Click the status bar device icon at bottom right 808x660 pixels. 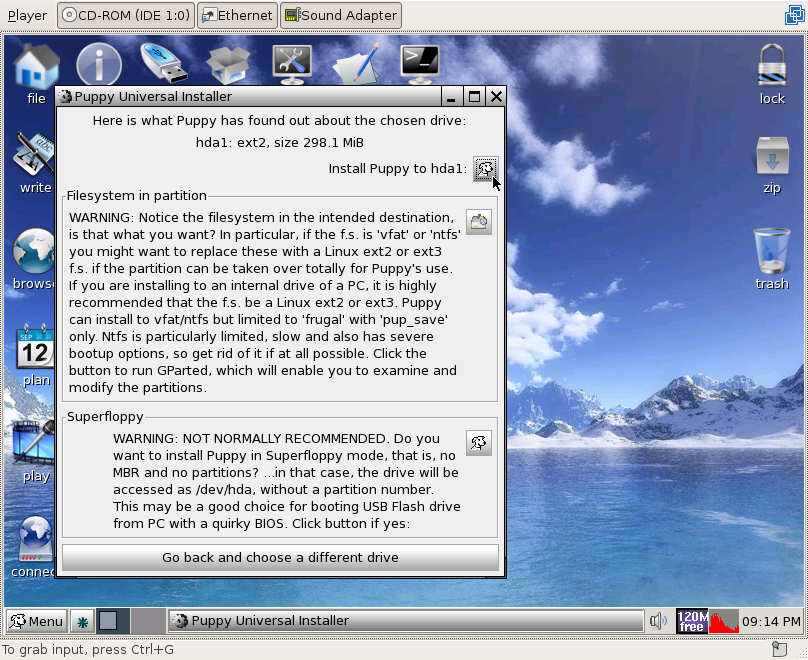click(779, 649)
